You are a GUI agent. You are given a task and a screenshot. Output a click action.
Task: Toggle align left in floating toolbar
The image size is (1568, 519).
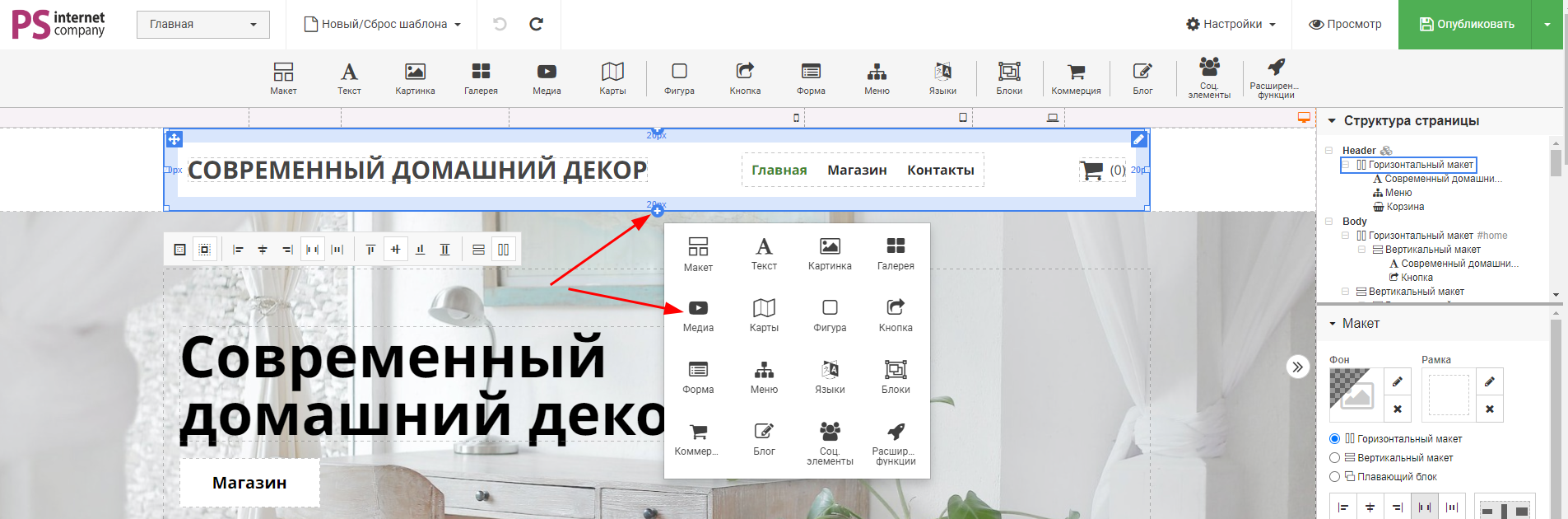(238, 250)
